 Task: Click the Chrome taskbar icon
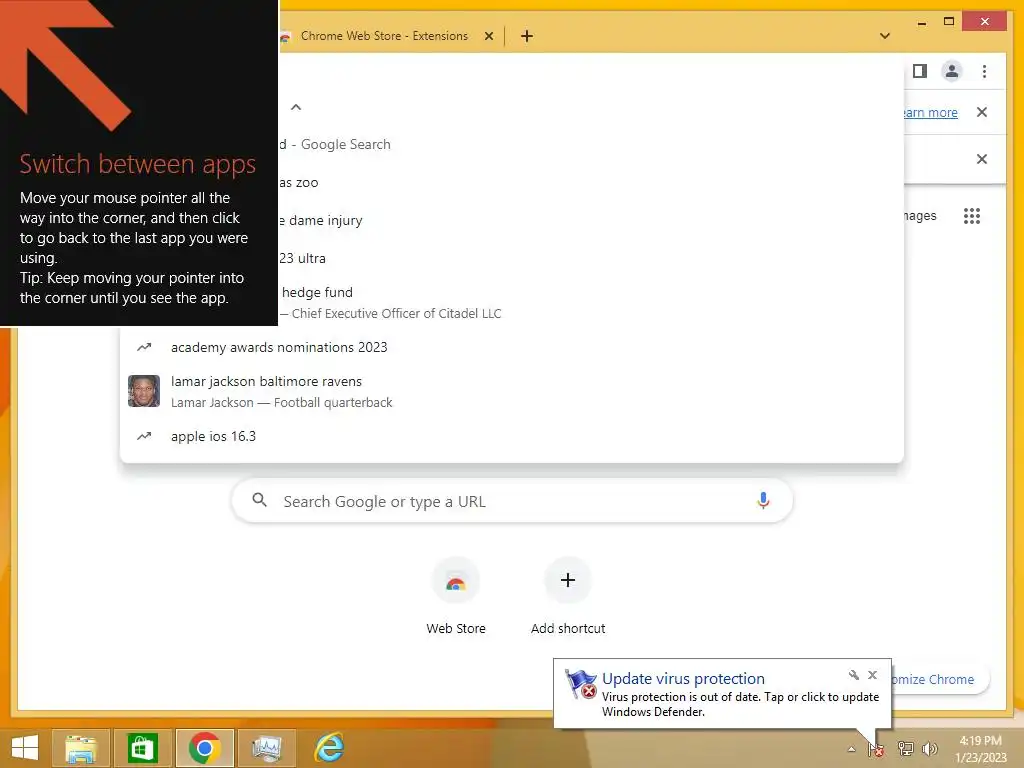pos(204,748)
